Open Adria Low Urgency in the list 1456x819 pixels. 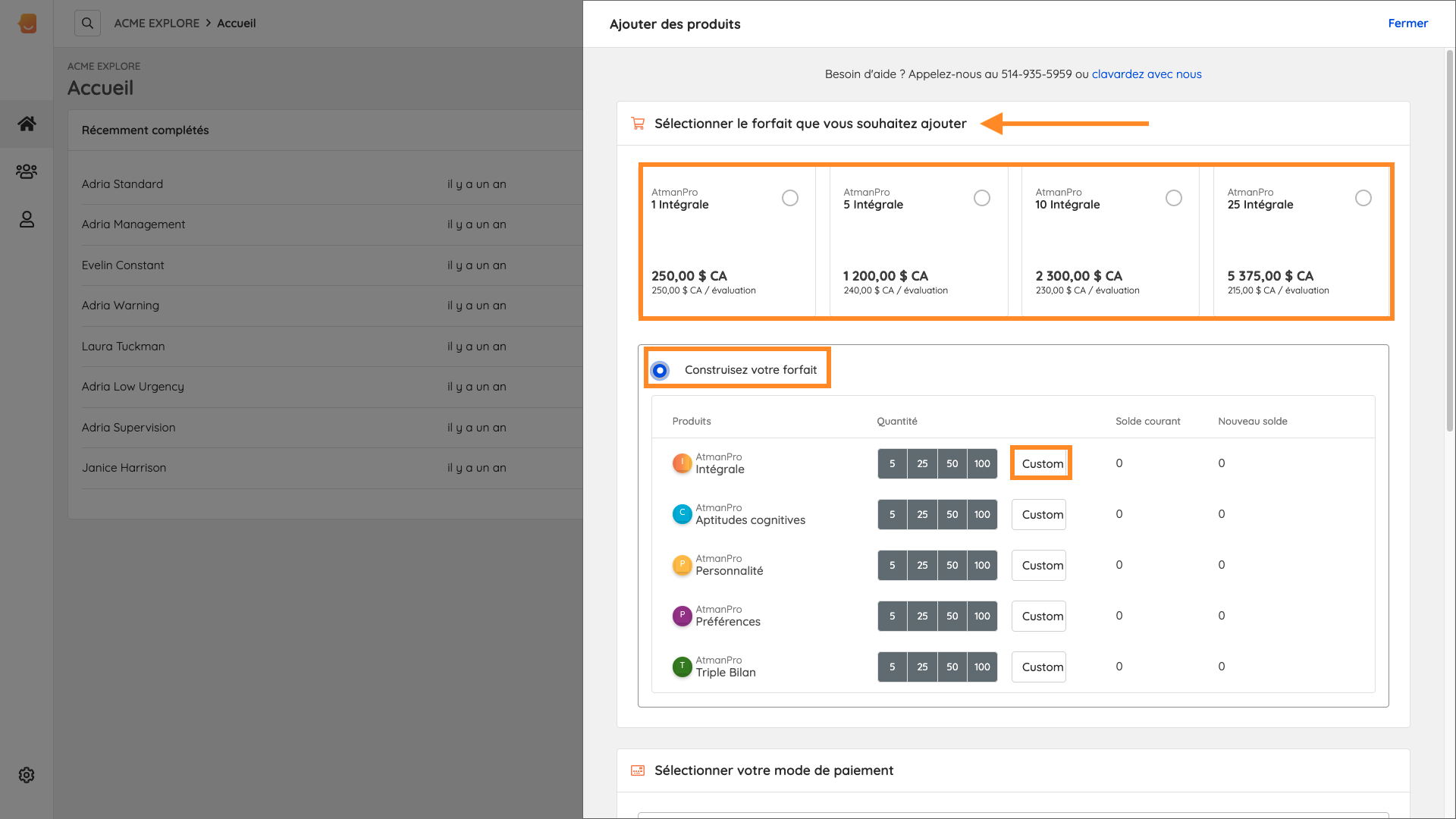[x=133, y=387]
